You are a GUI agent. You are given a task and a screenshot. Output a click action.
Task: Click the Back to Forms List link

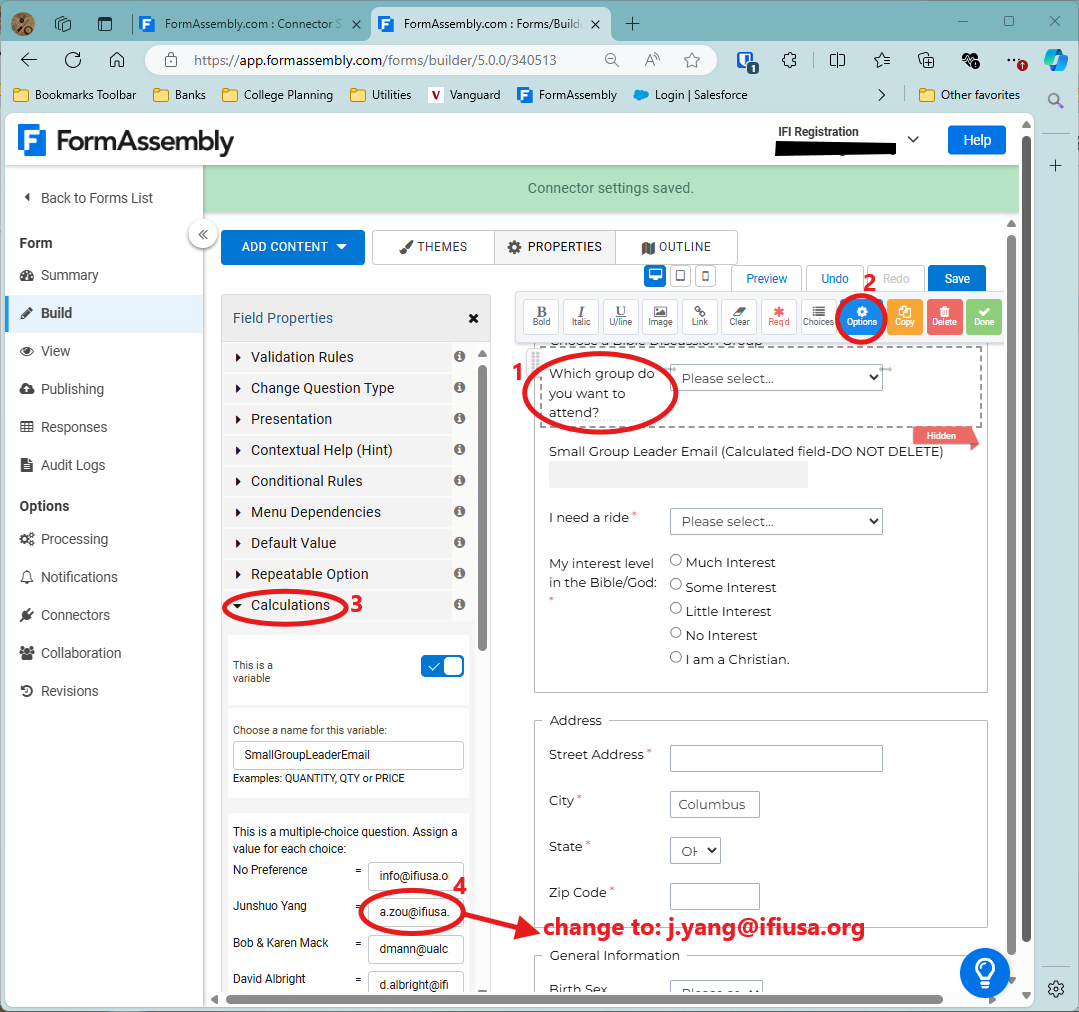tap(96, 198)
